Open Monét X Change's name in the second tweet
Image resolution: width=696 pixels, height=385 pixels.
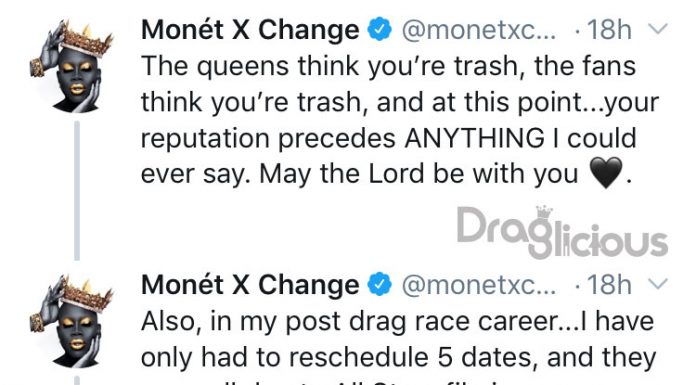coord(250,285)
